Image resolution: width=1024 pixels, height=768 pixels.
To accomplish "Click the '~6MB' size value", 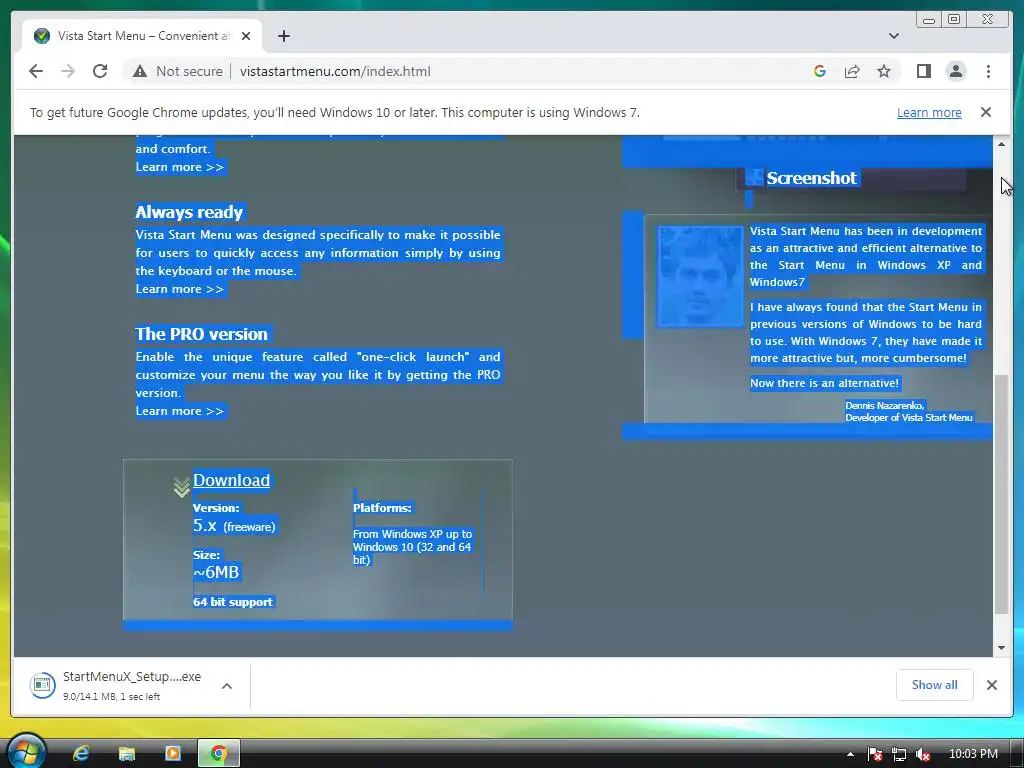I will point(216,572).
